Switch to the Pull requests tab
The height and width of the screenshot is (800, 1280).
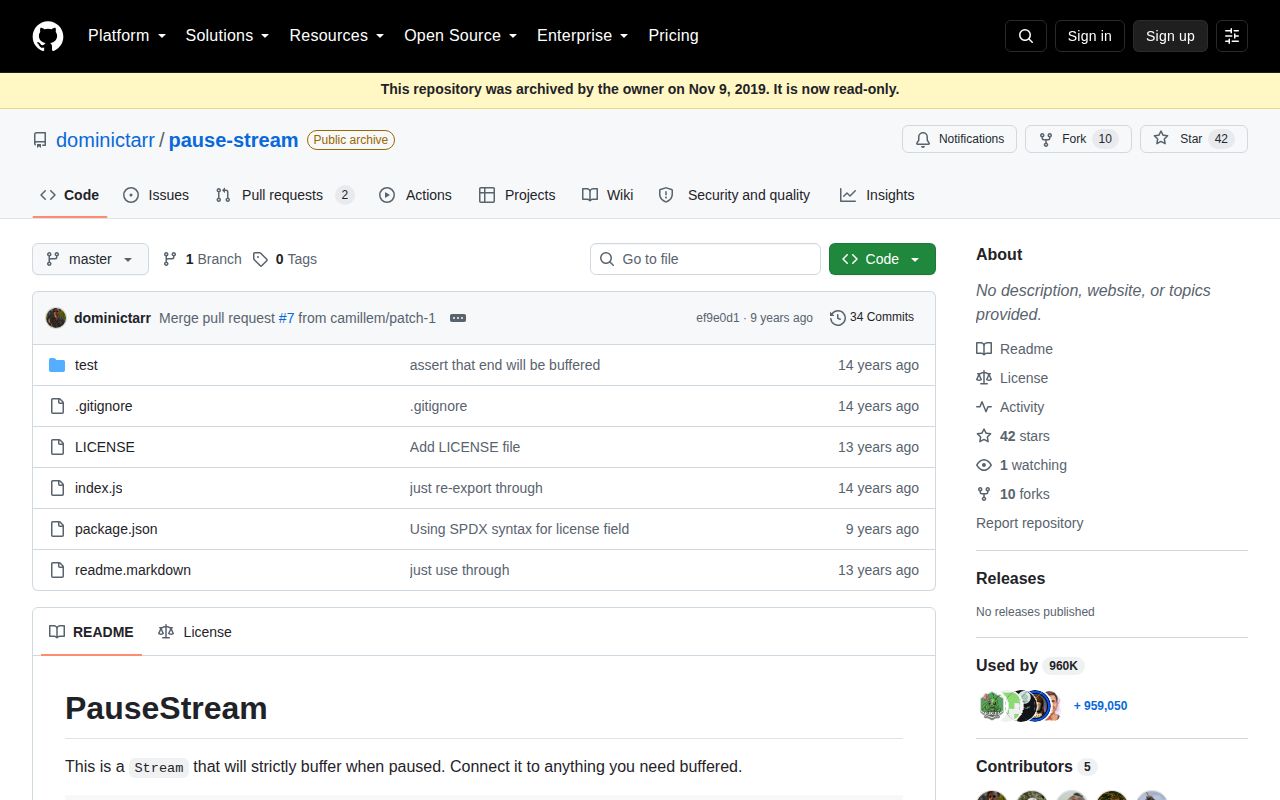[285, 195]
